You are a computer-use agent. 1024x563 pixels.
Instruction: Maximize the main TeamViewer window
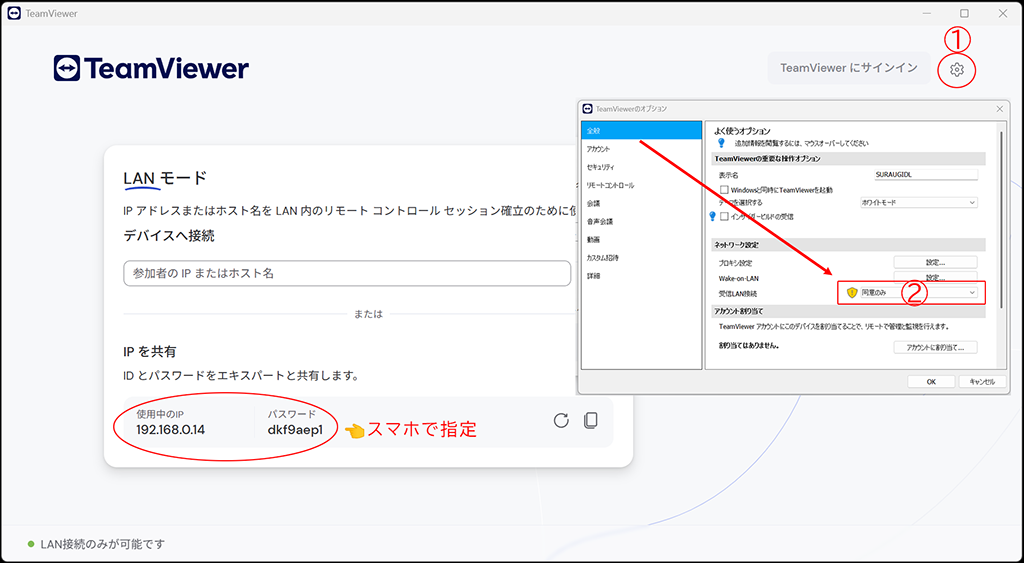coord(964,13)
